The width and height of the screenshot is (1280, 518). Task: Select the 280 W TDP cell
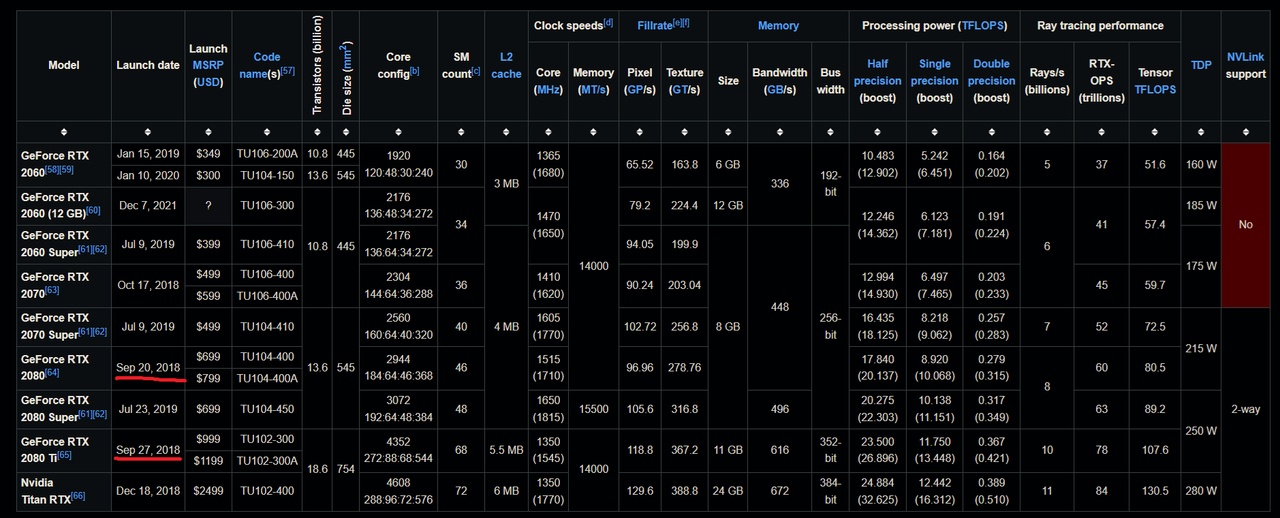coord(1201,491)
